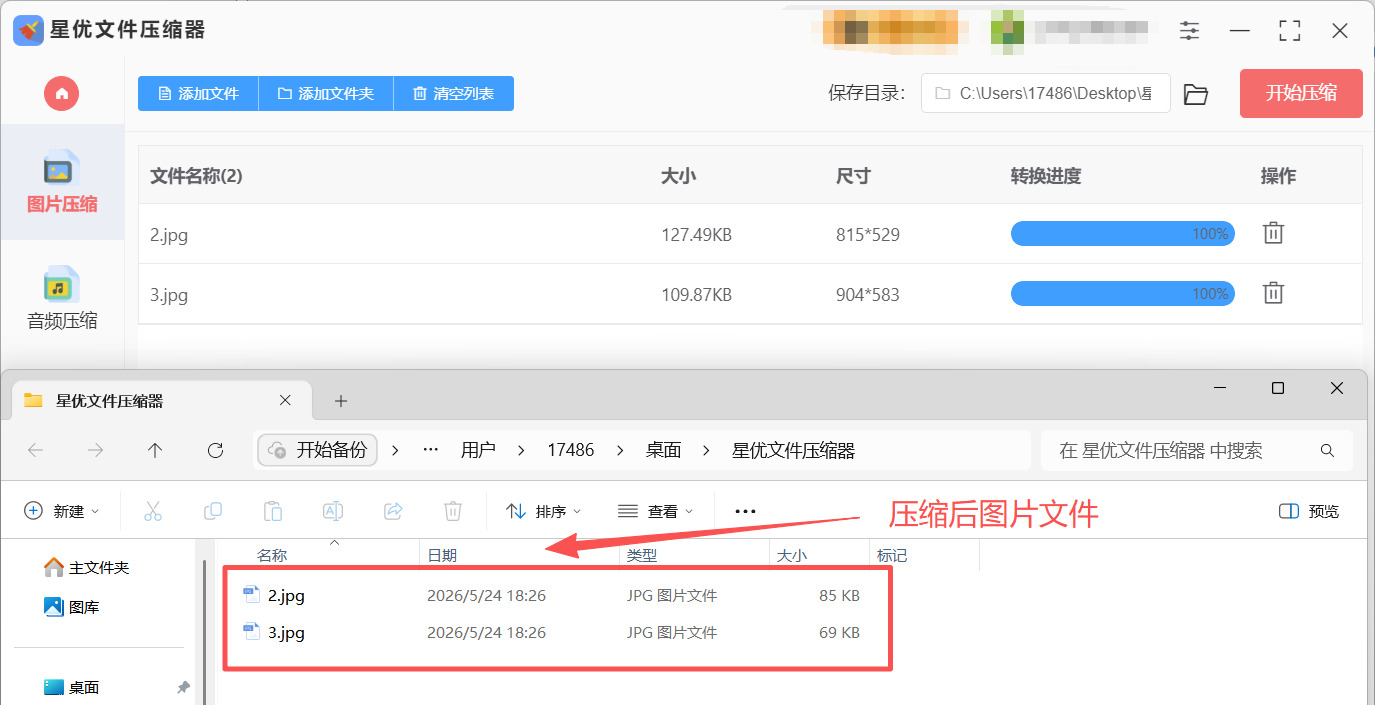Select 2.jpg name in the compressor list
The image size is (1375, 705).
click(x=169, y=236)
